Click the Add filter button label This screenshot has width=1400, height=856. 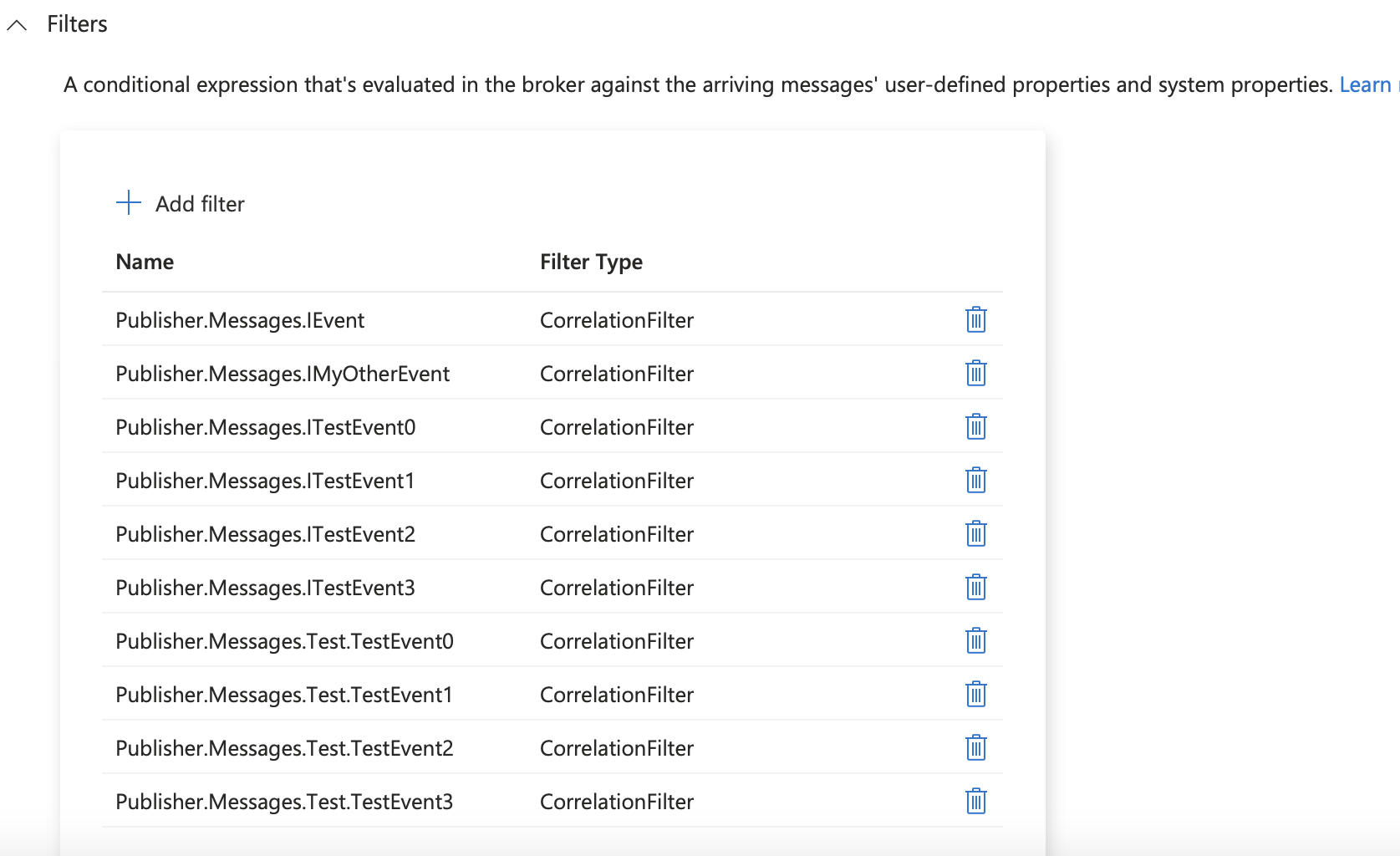200,204
